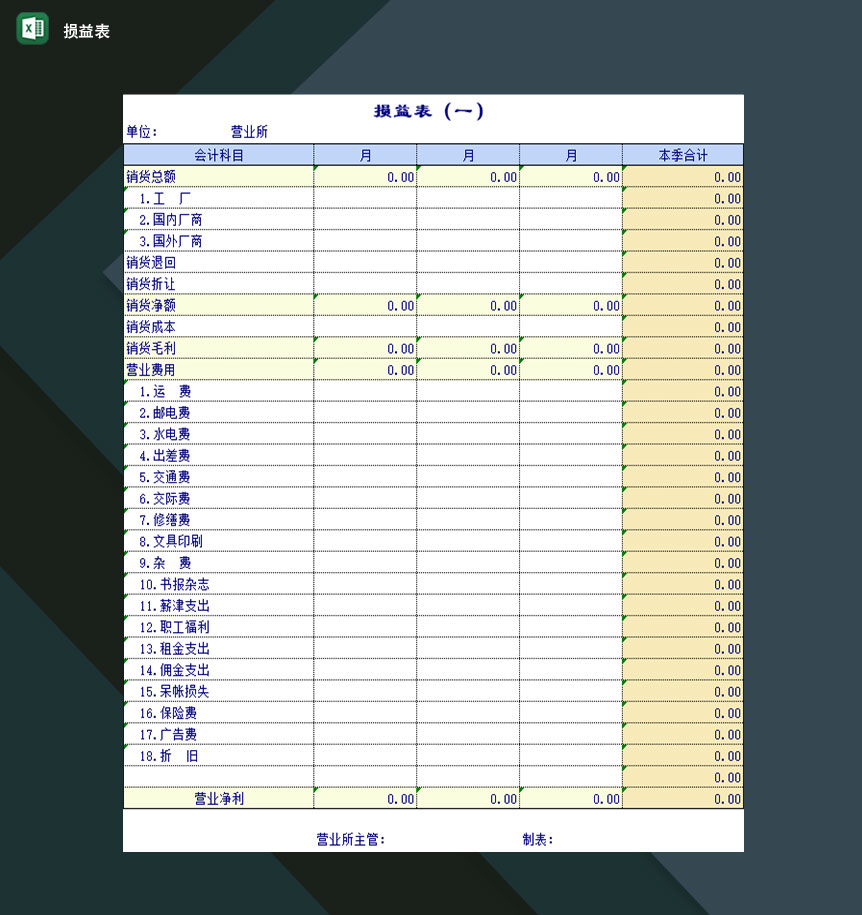
Task: Select the 营业所 unit name cell
Action: 250,132
